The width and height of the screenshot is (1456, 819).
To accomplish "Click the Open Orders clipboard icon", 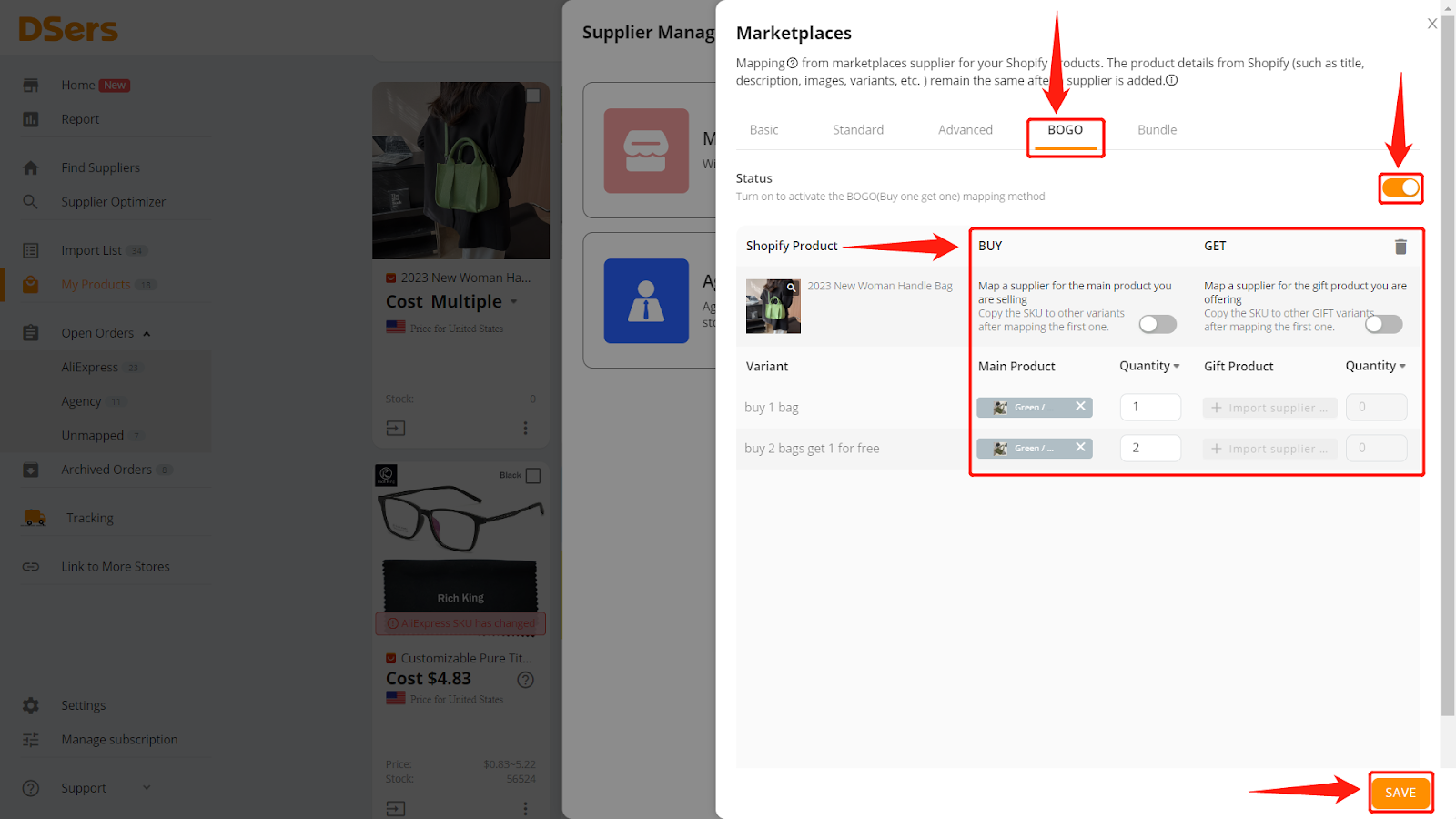I will pos(31,333).
